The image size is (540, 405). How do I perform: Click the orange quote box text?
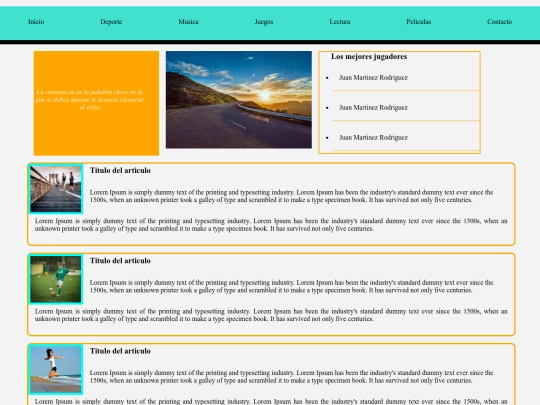click(90, 100)
